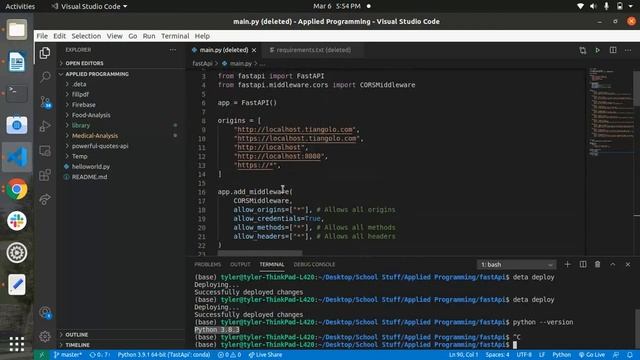Open the Help menu
Image resolution: width=640 pixels, height=360 pixels.
point(202,36)
